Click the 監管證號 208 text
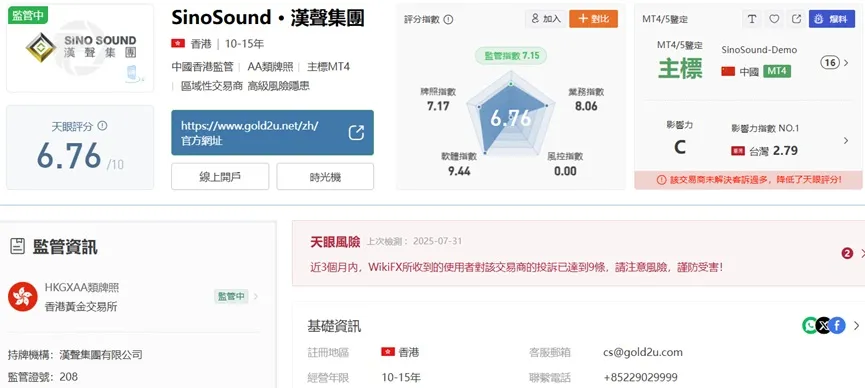 click(43, 377)
